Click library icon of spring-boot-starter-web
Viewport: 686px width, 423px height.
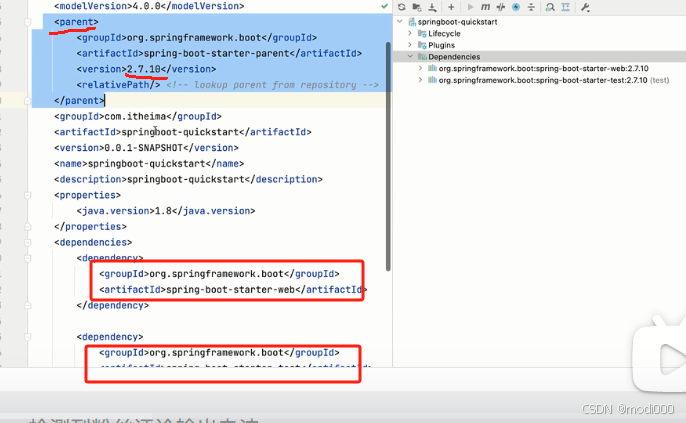tap(432, 68)
